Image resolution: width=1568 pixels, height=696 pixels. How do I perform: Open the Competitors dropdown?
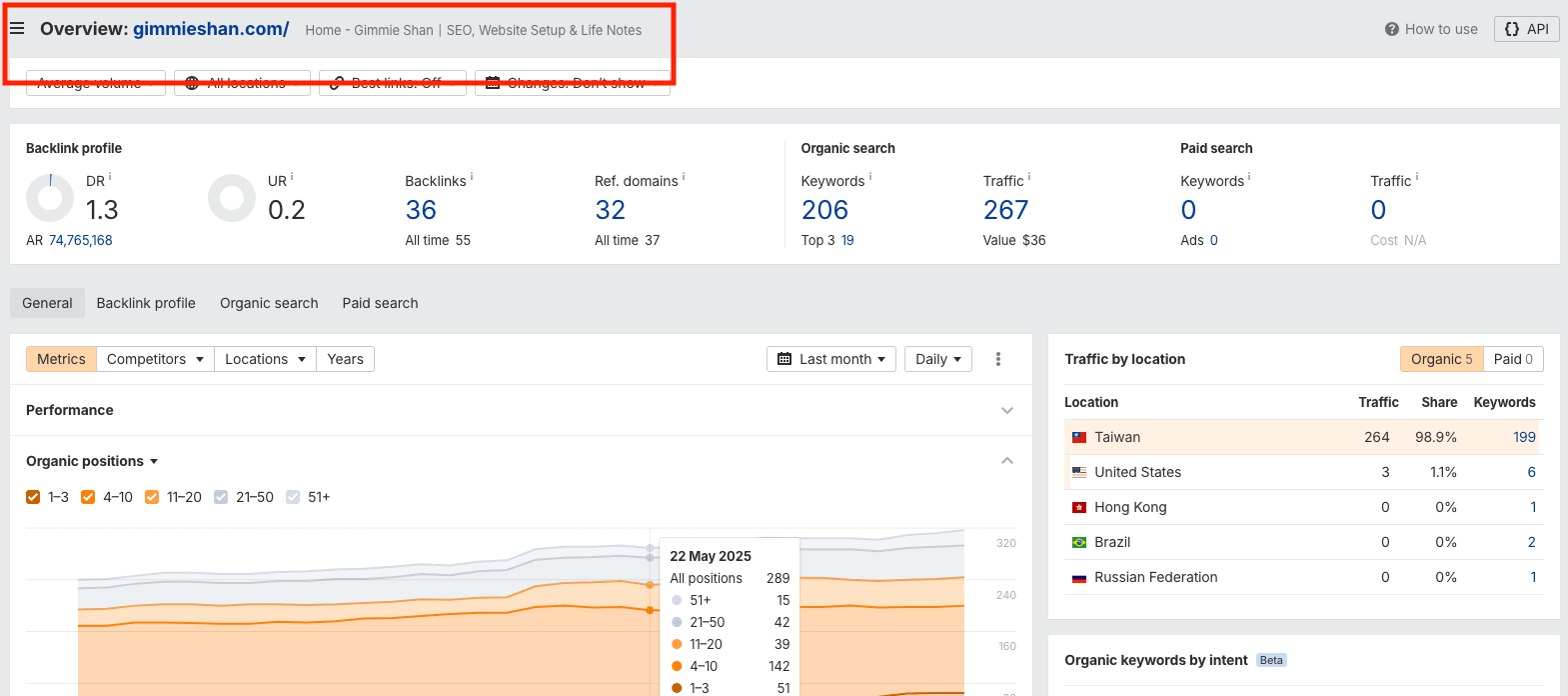[155, 359]
